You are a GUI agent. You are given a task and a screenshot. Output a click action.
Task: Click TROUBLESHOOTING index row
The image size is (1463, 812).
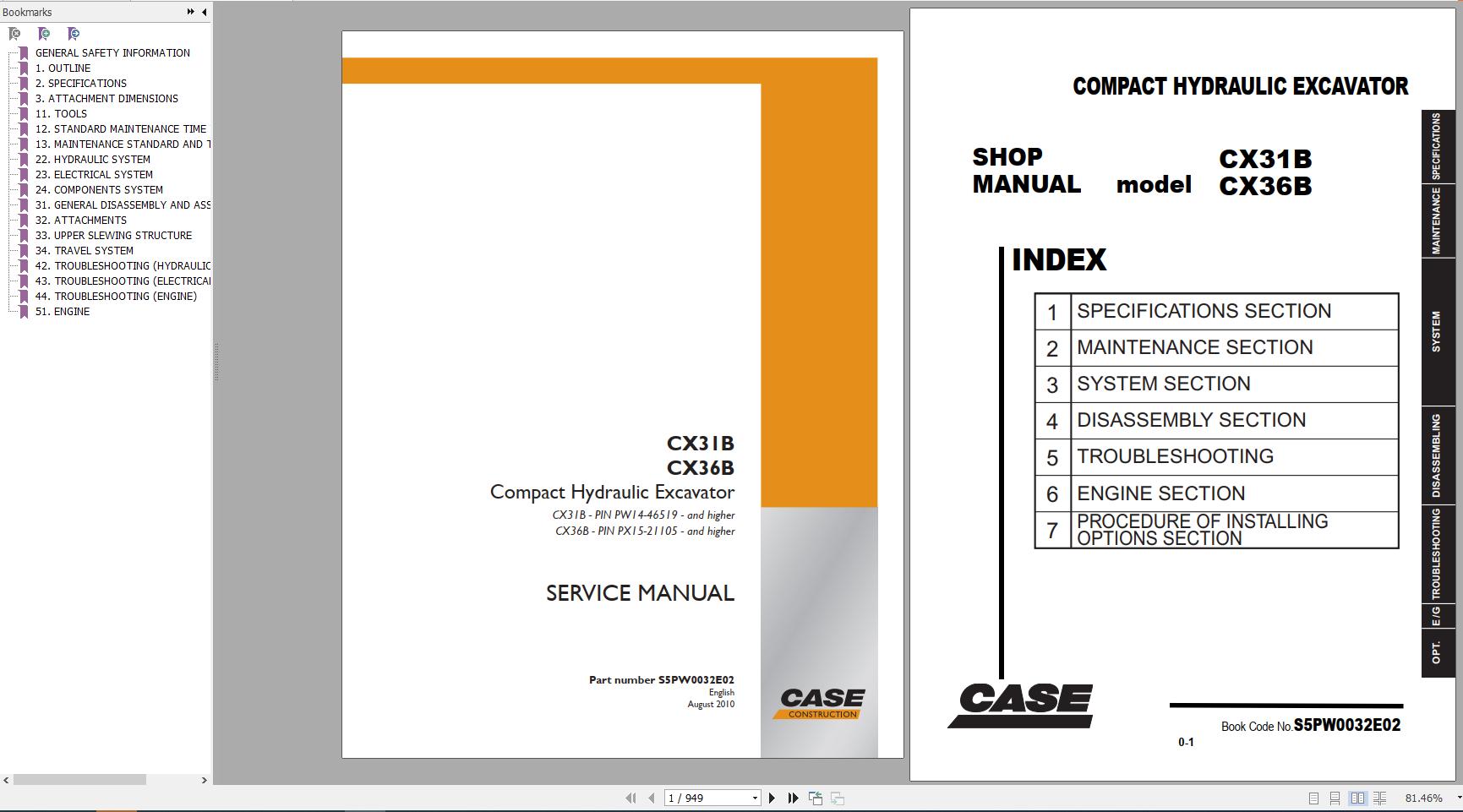click(1216, 457)
